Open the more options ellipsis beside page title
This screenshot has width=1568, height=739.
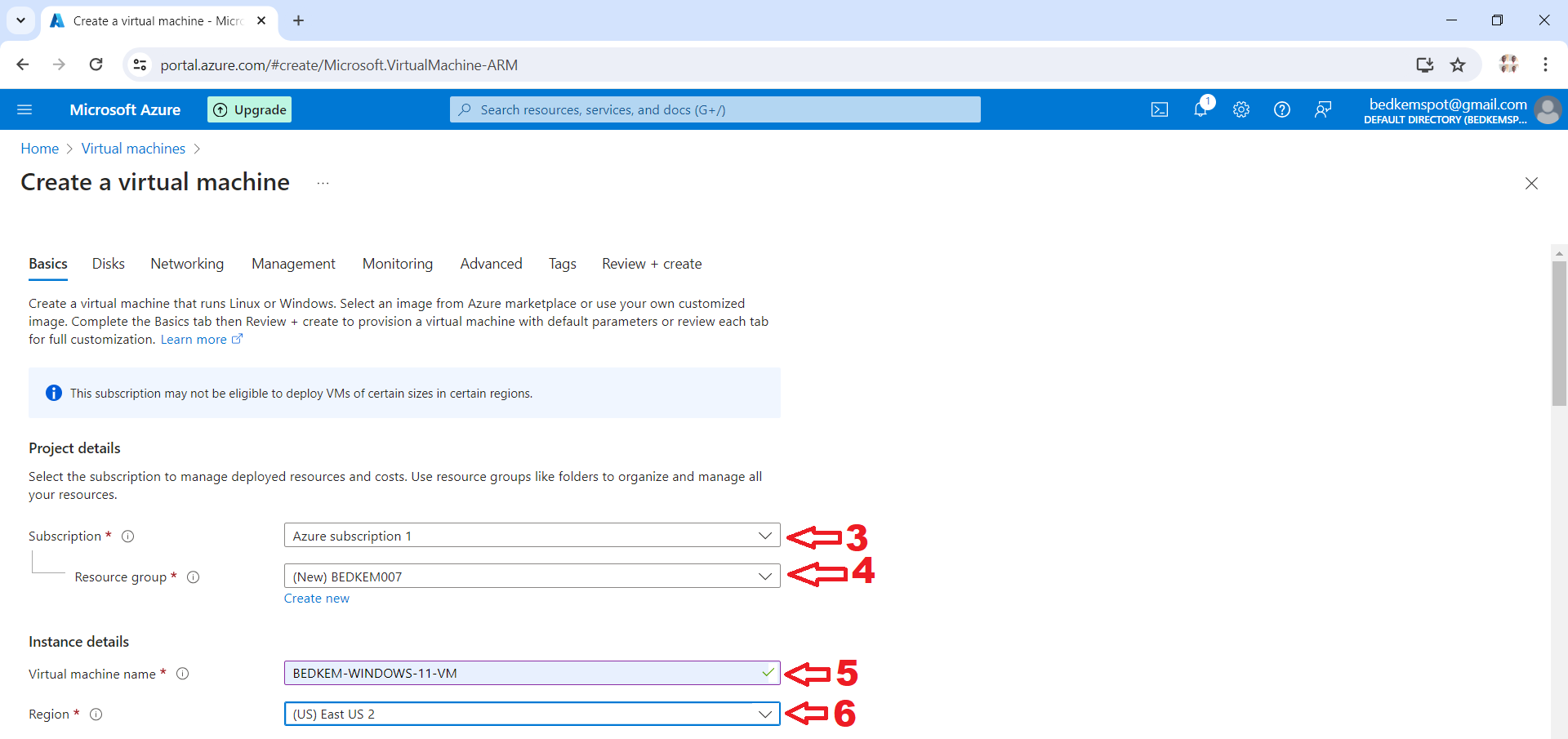tap(323, 183)
